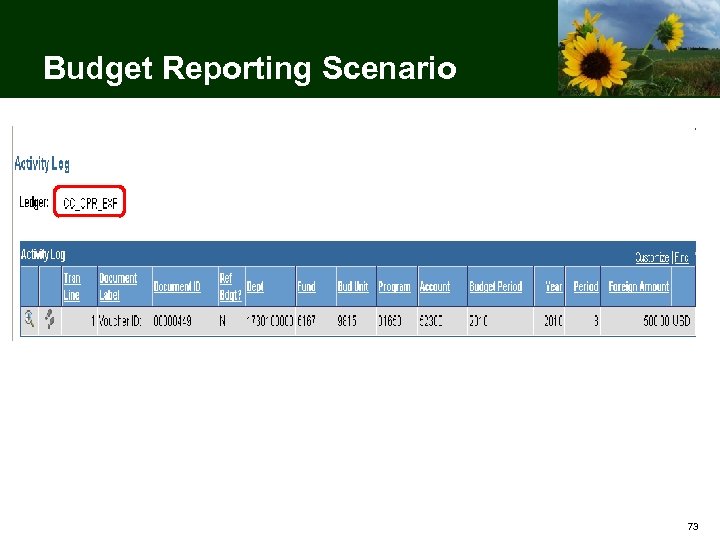
Task: Sort by Budget Period column header
Action: tap(495, 287)
